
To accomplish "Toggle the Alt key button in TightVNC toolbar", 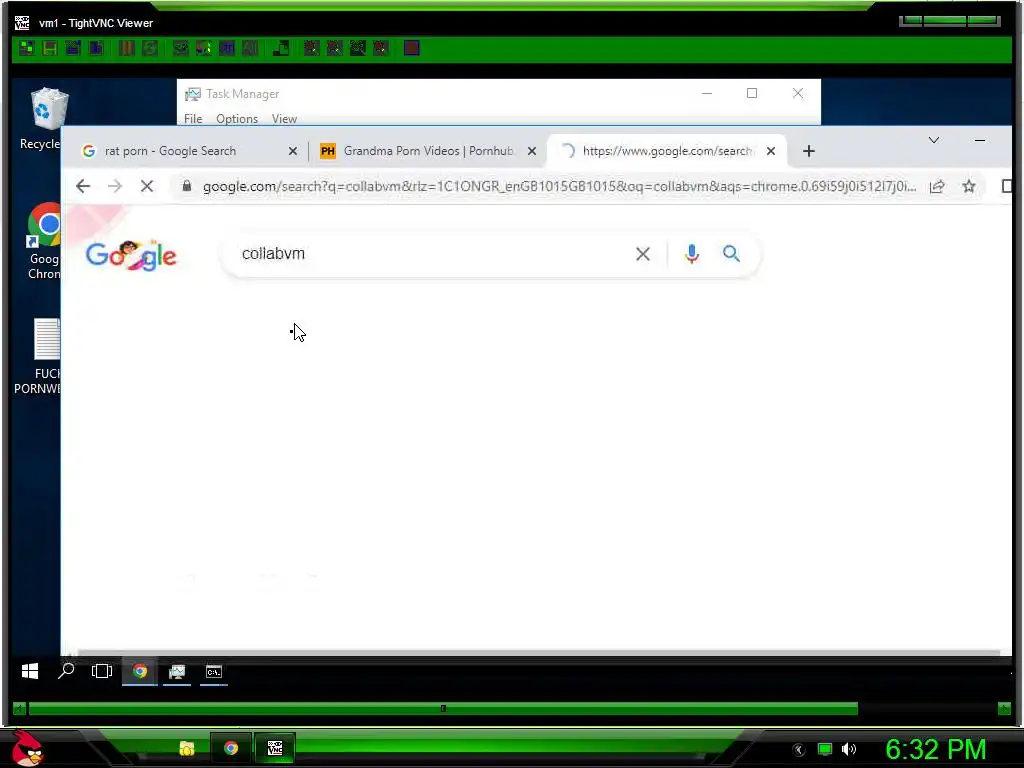I will pos(249,48).
